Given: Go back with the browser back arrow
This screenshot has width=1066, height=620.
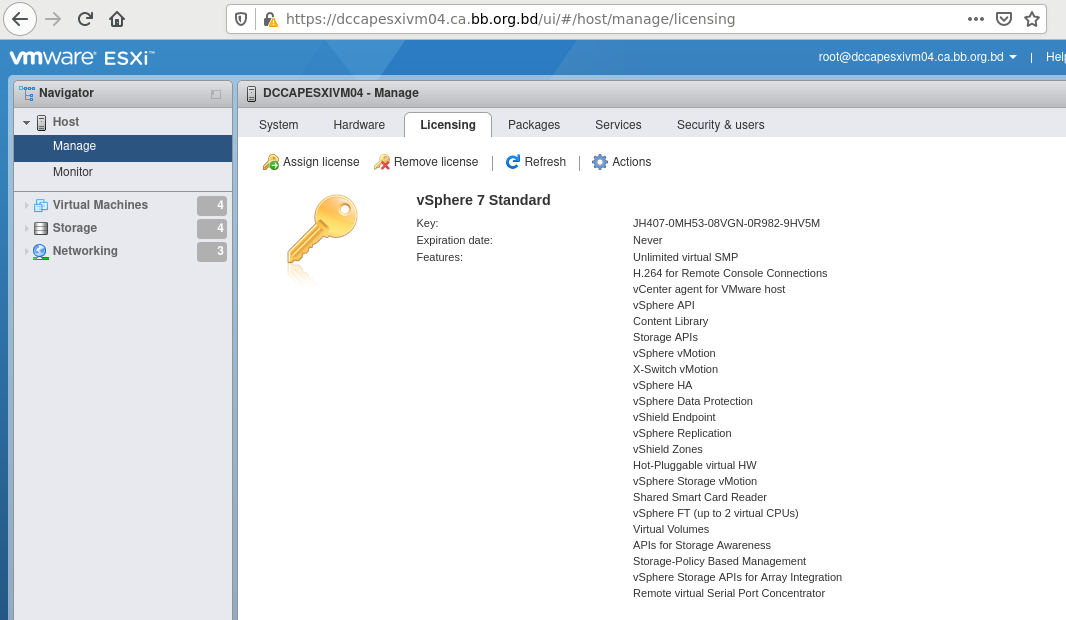Looking at the screenshot, I should coord(20,19).
